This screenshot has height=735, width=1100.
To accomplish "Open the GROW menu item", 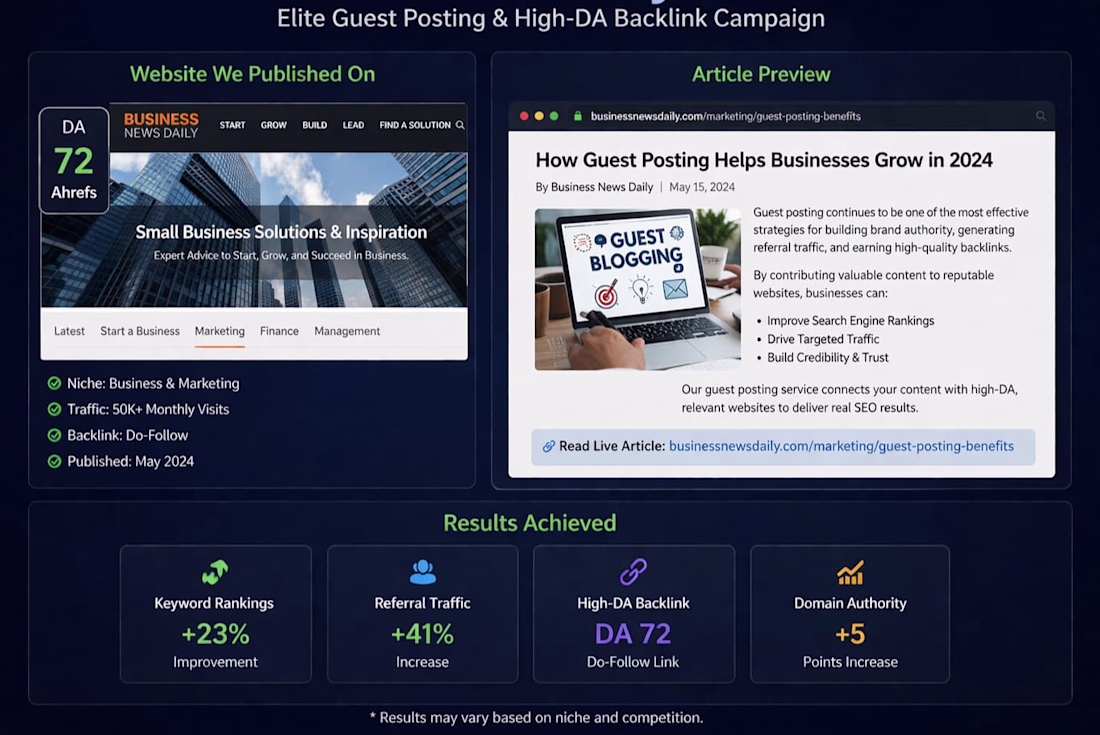I will coord(274,125).
